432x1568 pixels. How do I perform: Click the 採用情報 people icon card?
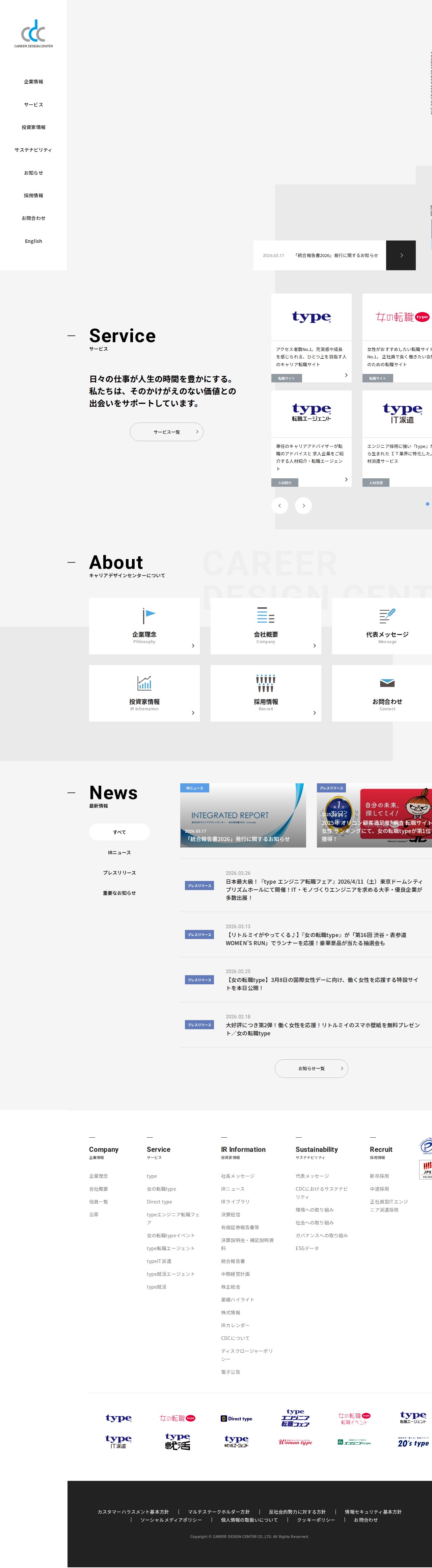click(x=266, y=693)
